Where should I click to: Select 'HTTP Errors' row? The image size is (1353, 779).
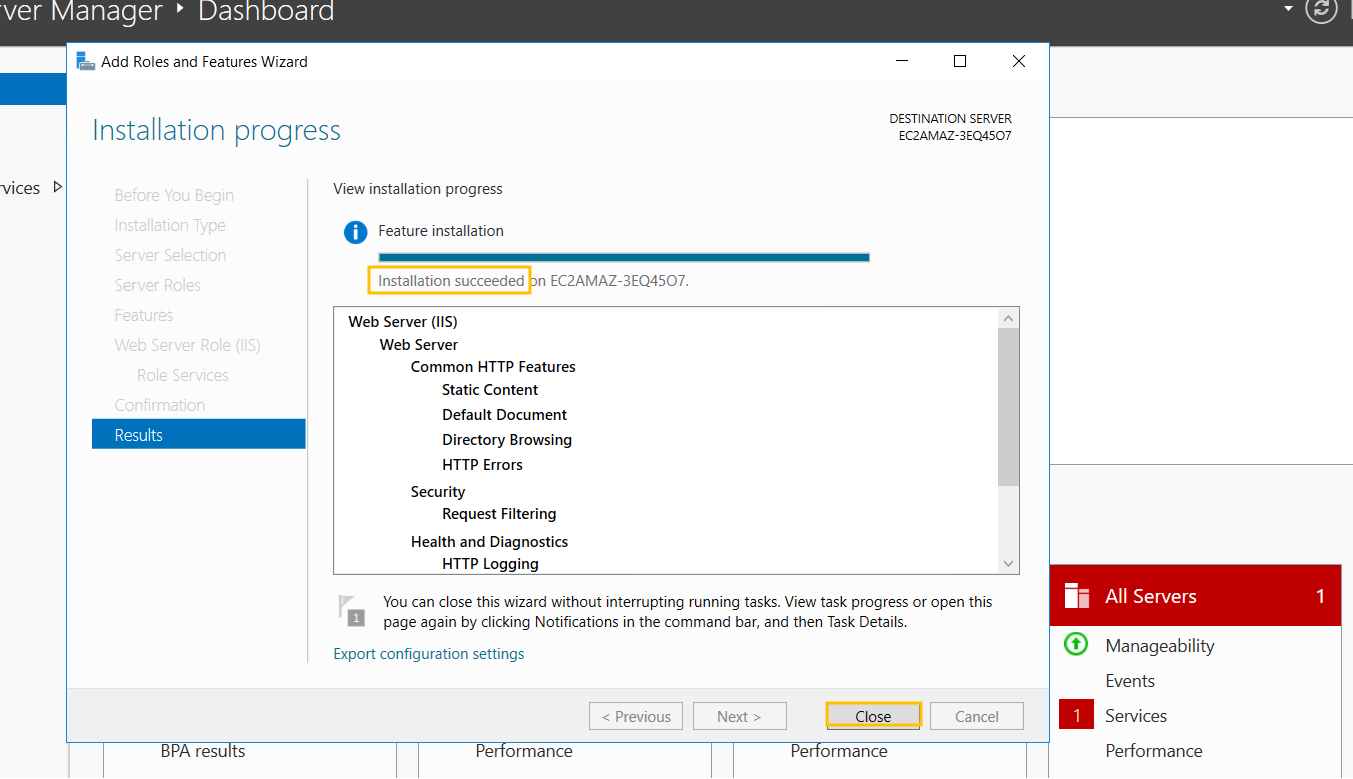(482, 465)
